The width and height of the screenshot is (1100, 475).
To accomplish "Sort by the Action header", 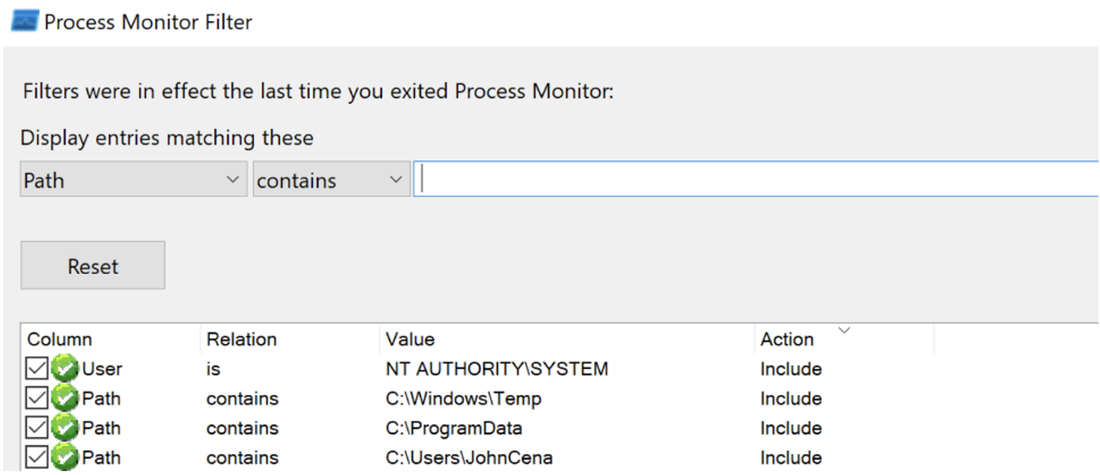I will pyautogui.click(x=844, y=340).
